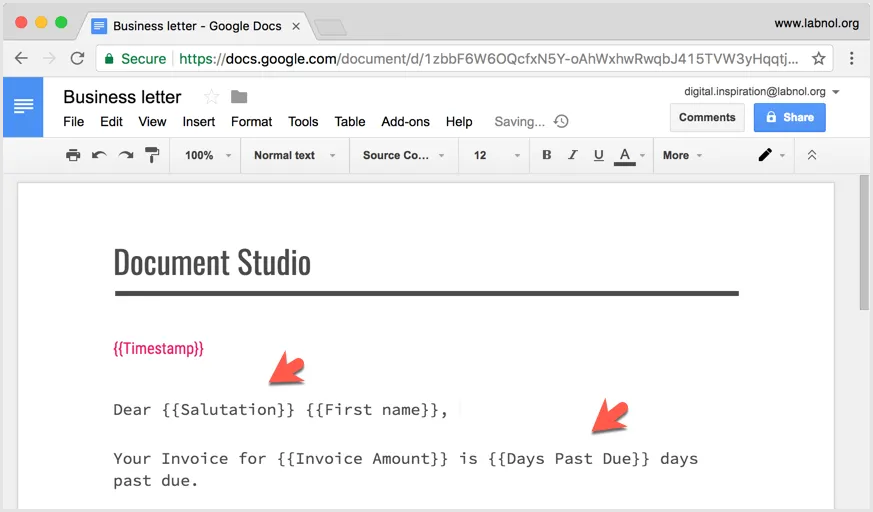
Task: Open the Edit menu
Action: (111, 121)
